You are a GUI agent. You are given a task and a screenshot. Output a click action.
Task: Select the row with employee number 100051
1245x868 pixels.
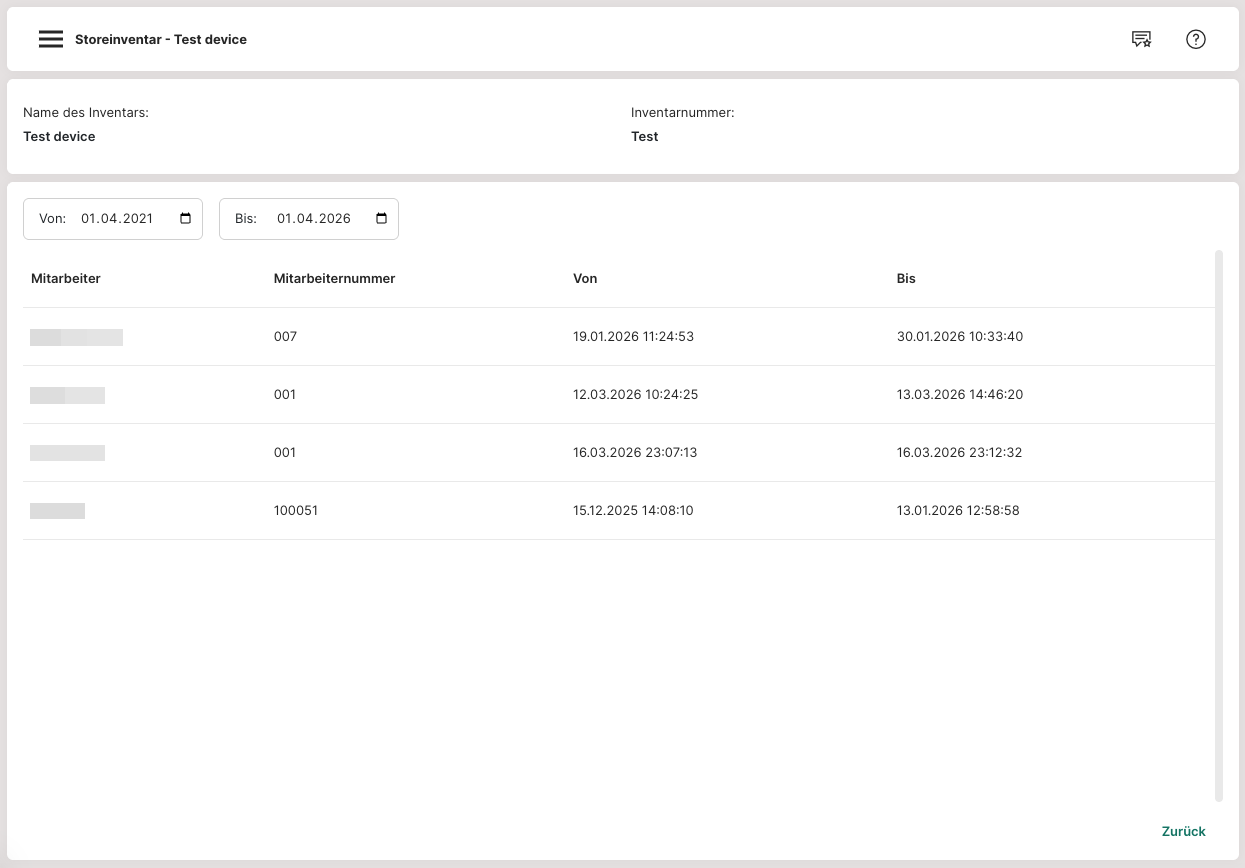(x=295, y=511)
